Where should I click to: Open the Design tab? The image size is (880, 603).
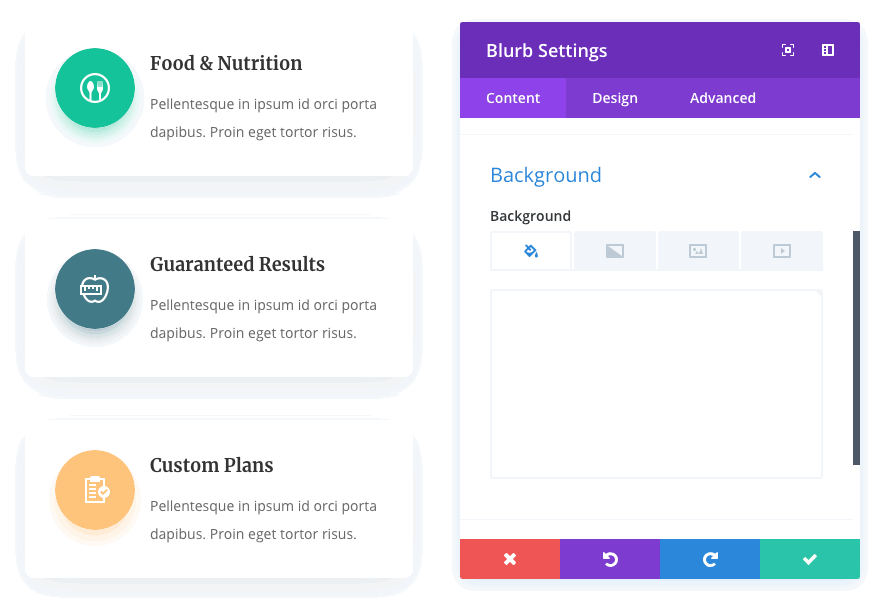coord(615,98)
